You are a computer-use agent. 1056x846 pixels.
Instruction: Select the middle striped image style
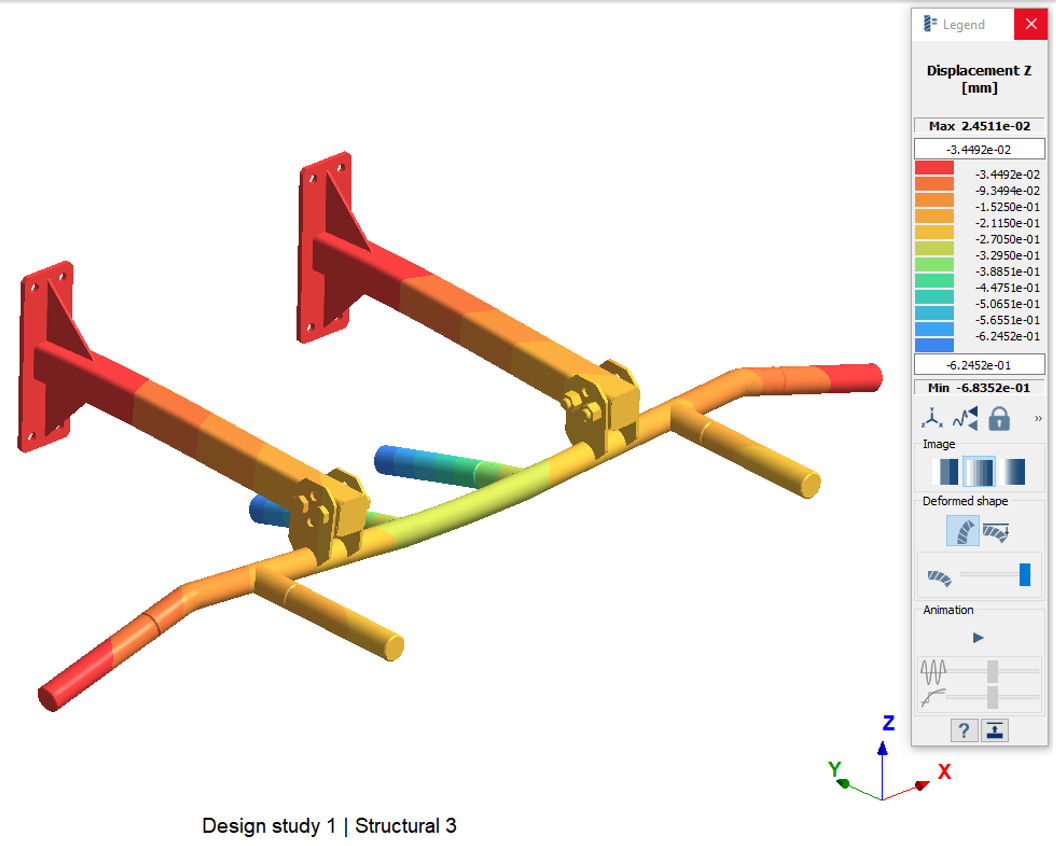point(979,471)
